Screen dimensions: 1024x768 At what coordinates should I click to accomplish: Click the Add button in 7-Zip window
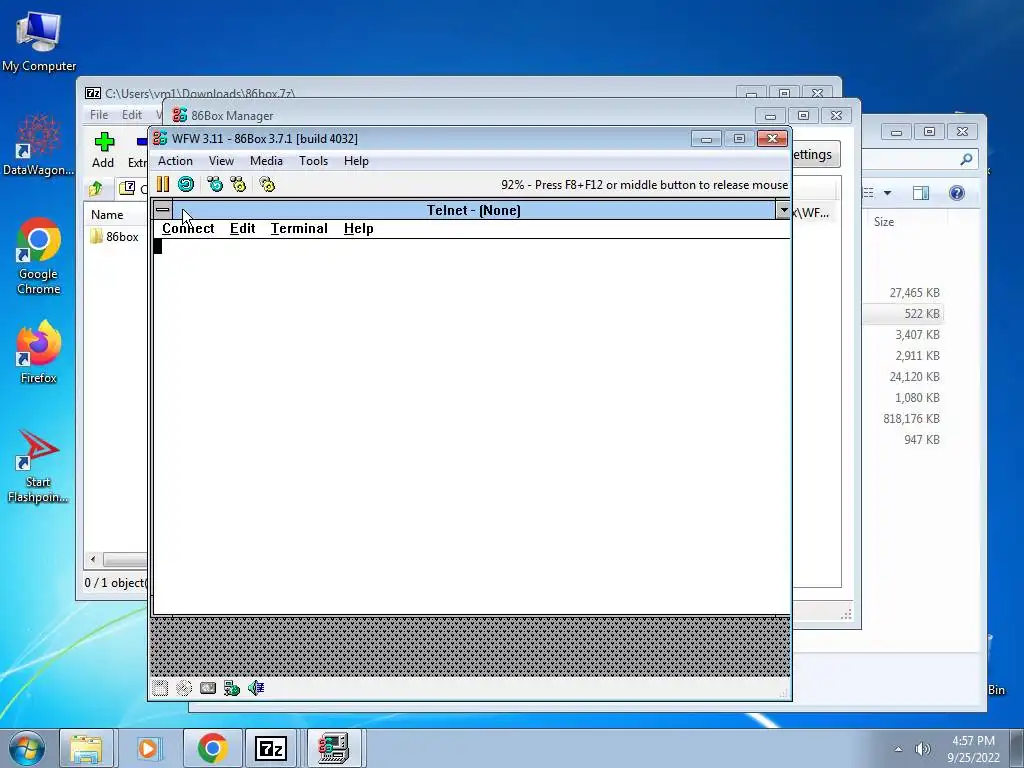(103, 150)
